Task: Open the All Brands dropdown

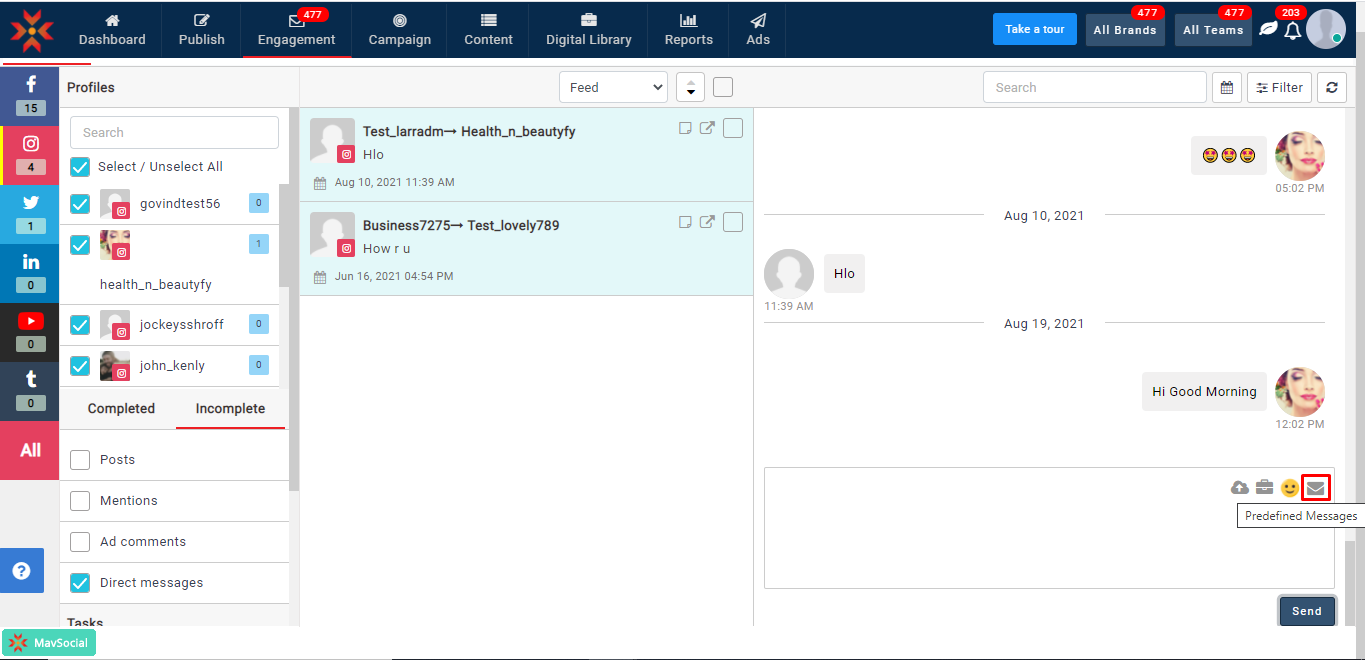Action: (x=1125, y=30)
